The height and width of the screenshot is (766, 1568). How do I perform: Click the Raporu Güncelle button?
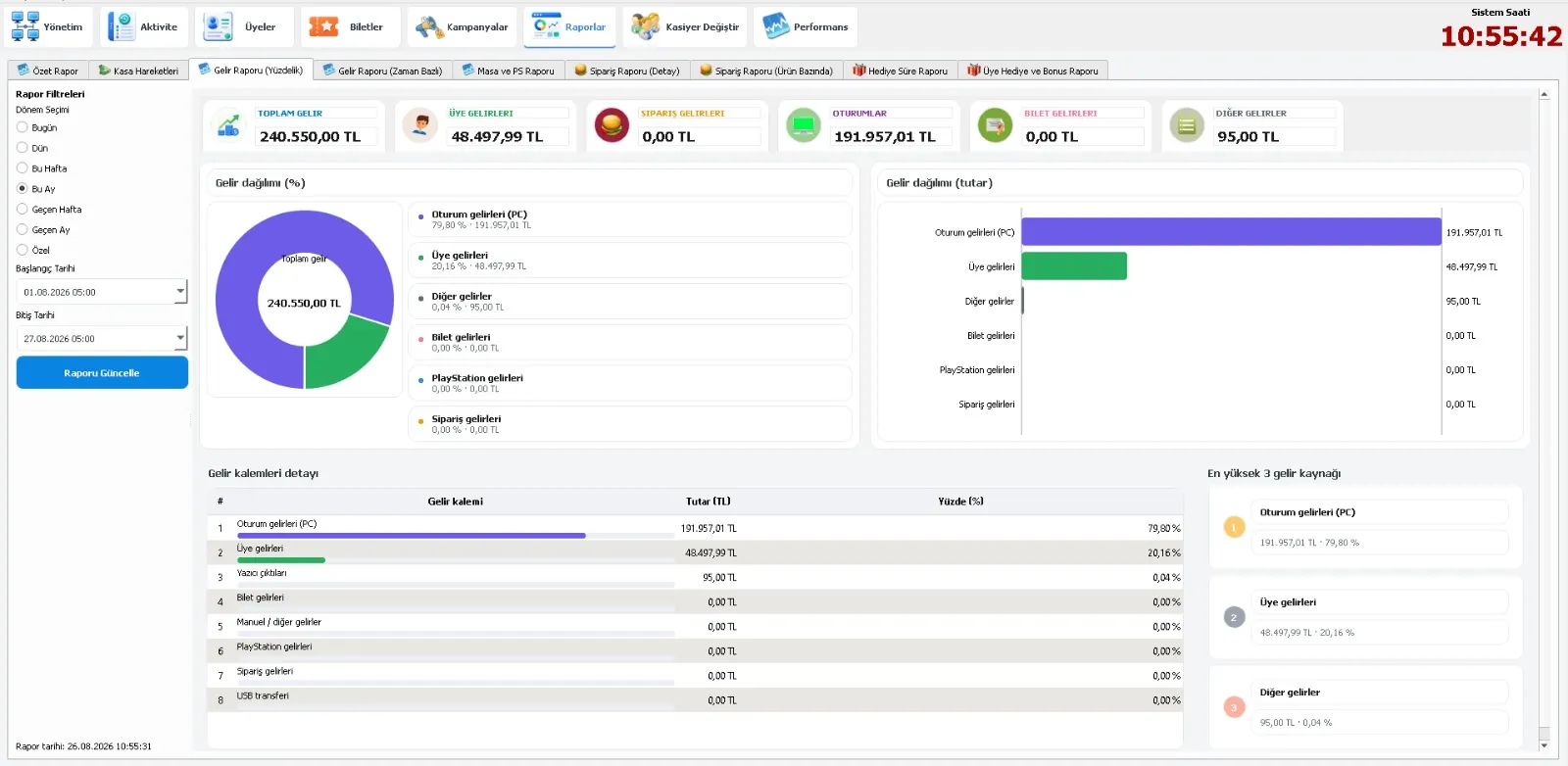(102, 373)
